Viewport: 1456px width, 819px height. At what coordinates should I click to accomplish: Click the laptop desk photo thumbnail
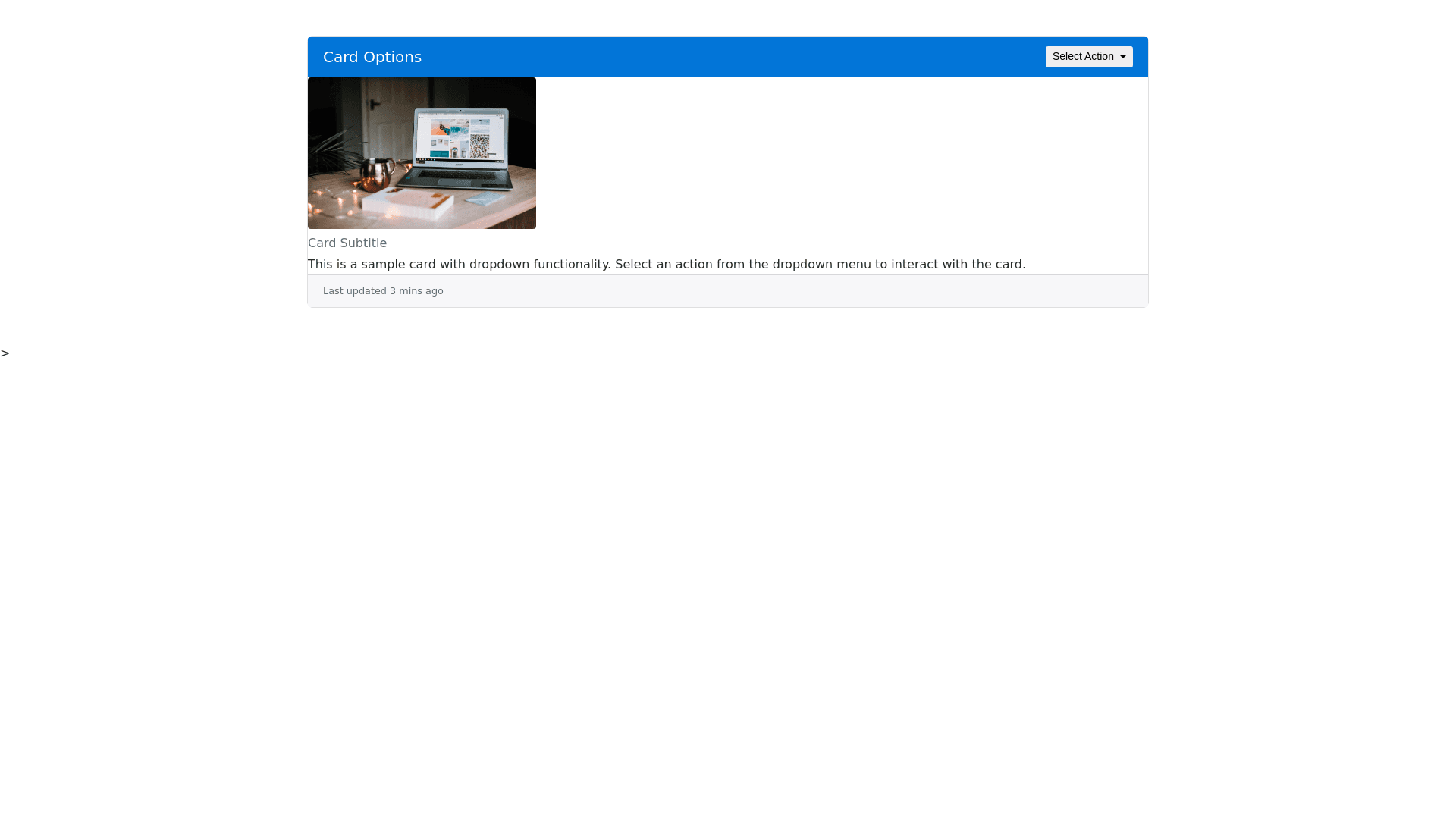[x=422, y=152]
